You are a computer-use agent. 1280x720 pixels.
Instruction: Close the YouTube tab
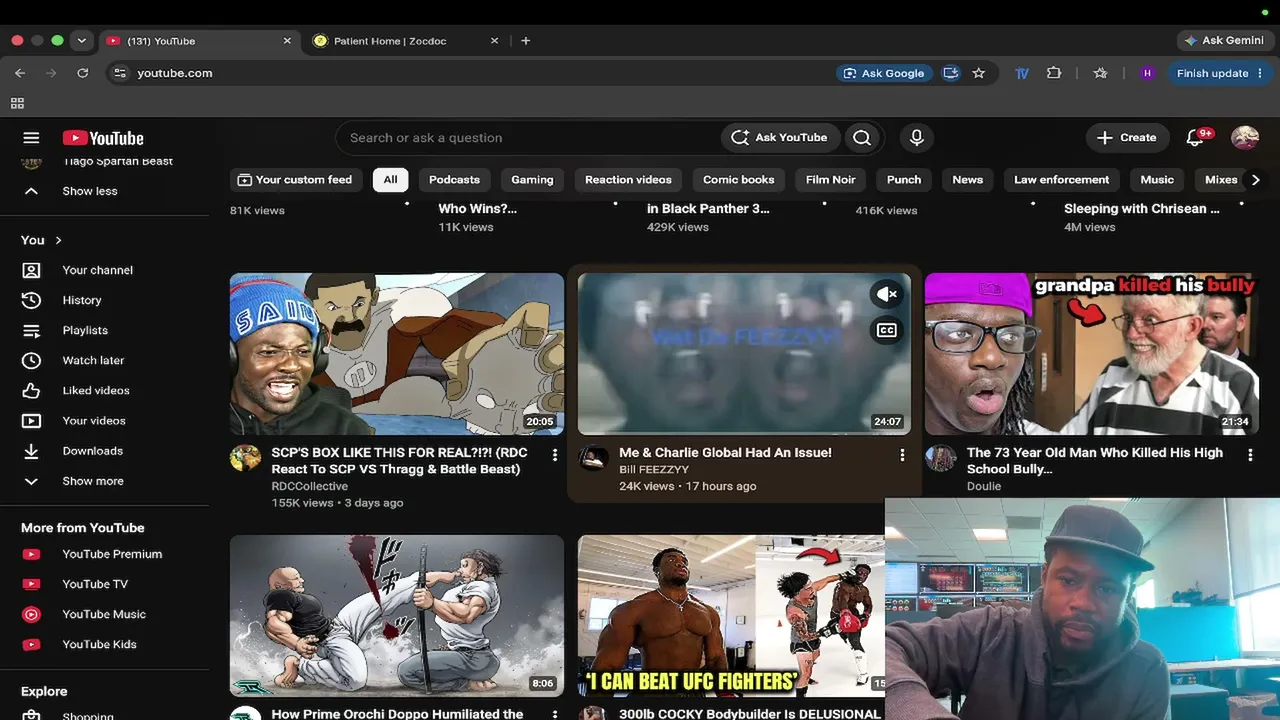point(287,41)
